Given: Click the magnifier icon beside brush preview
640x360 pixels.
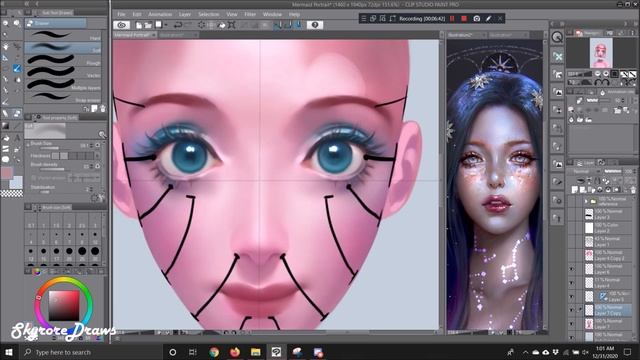Looking at the screenshot, I should 102,134.
